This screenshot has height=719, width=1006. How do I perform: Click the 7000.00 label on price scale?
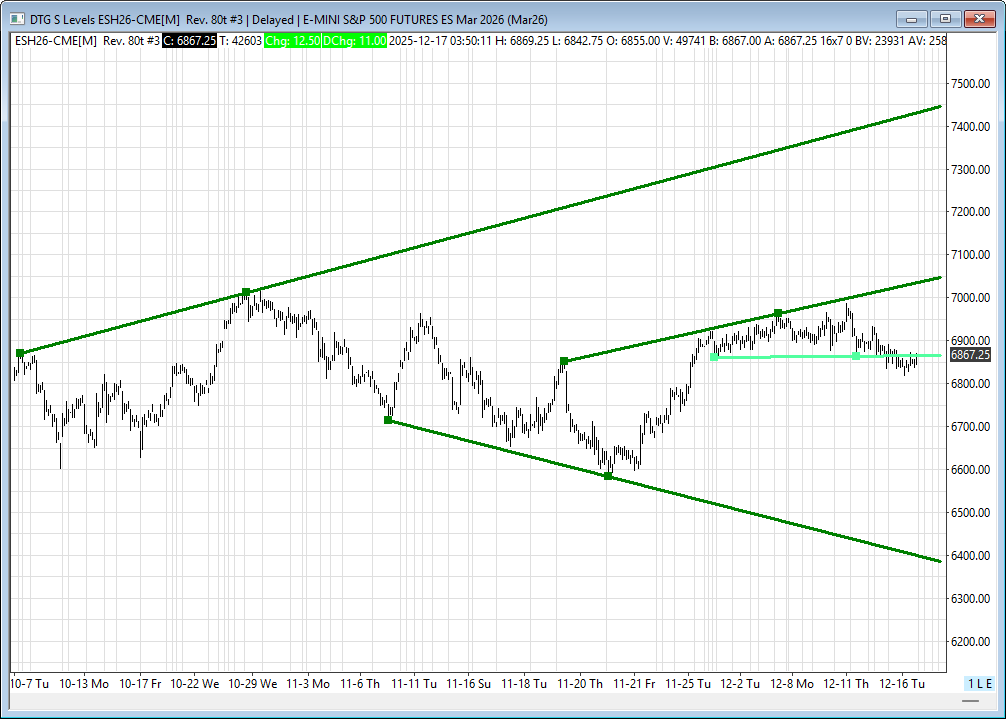pos(970,298)
